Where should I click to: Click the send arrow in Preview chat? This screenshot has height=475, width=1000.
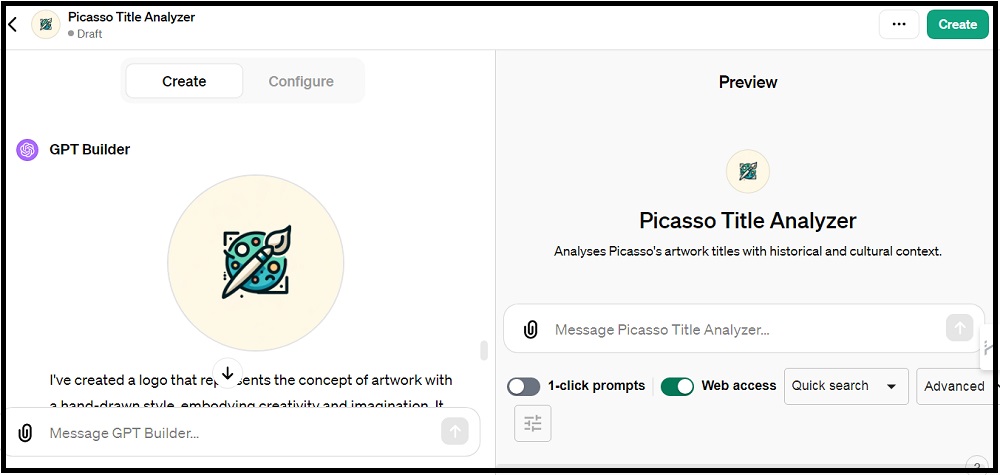click(x=959, y=328)
